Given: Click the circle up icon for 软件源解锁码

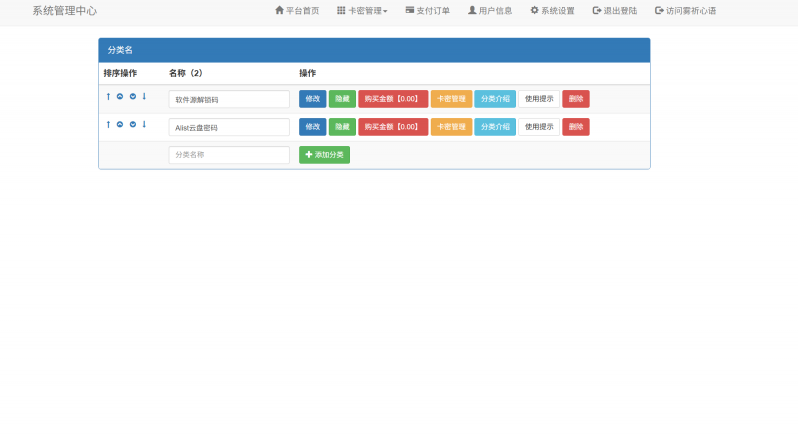Looking at the screenshot, I should (x=120, y=97).
